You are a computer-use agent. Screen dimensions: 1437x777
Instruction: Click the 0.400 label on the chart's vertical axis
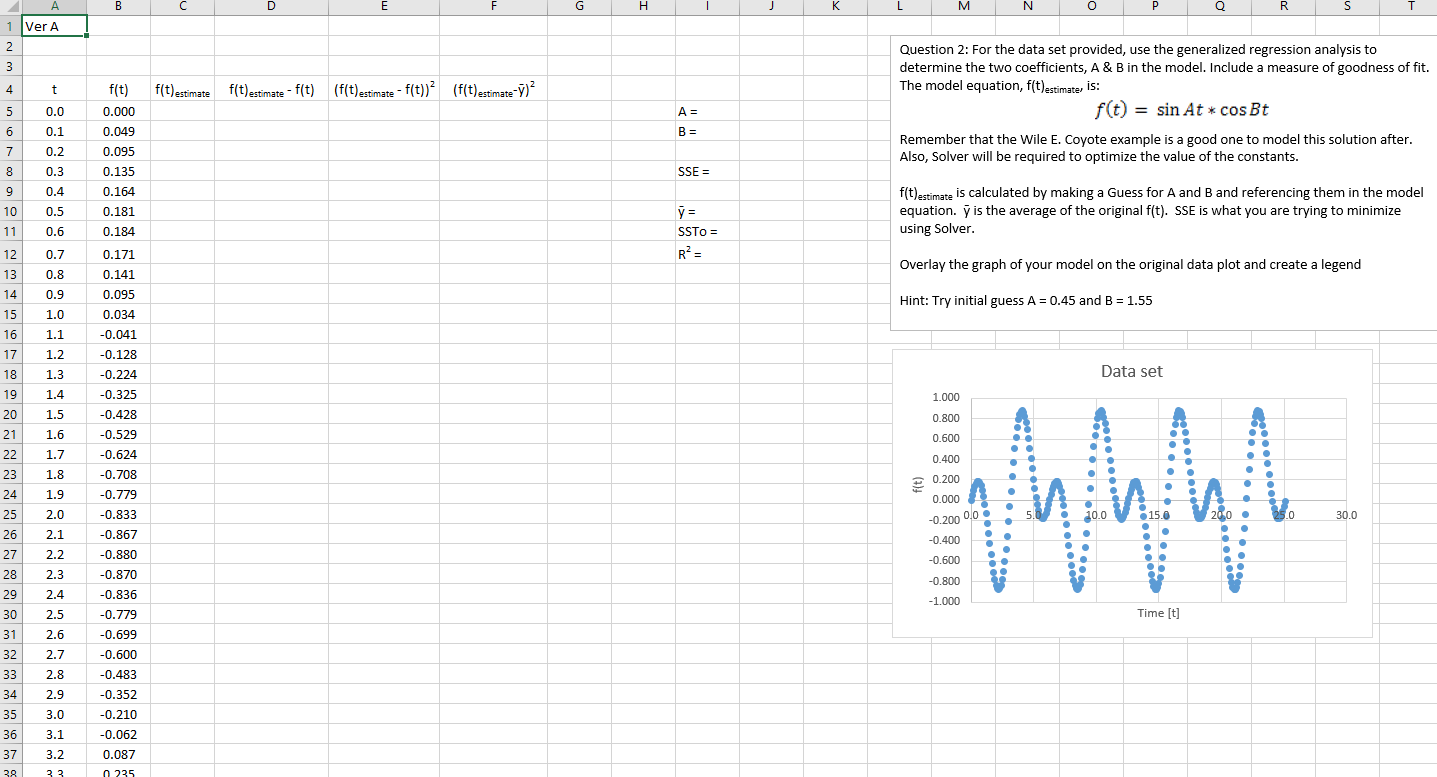pyautogui.click(x=946, y=459)
